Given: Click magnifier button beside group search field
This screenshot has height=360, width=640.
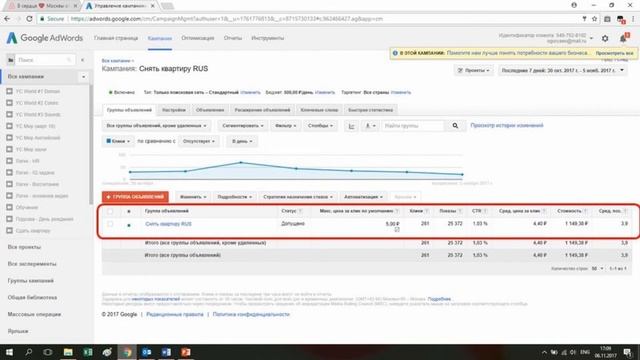Looking at the screenshot, I should [455, 126].
